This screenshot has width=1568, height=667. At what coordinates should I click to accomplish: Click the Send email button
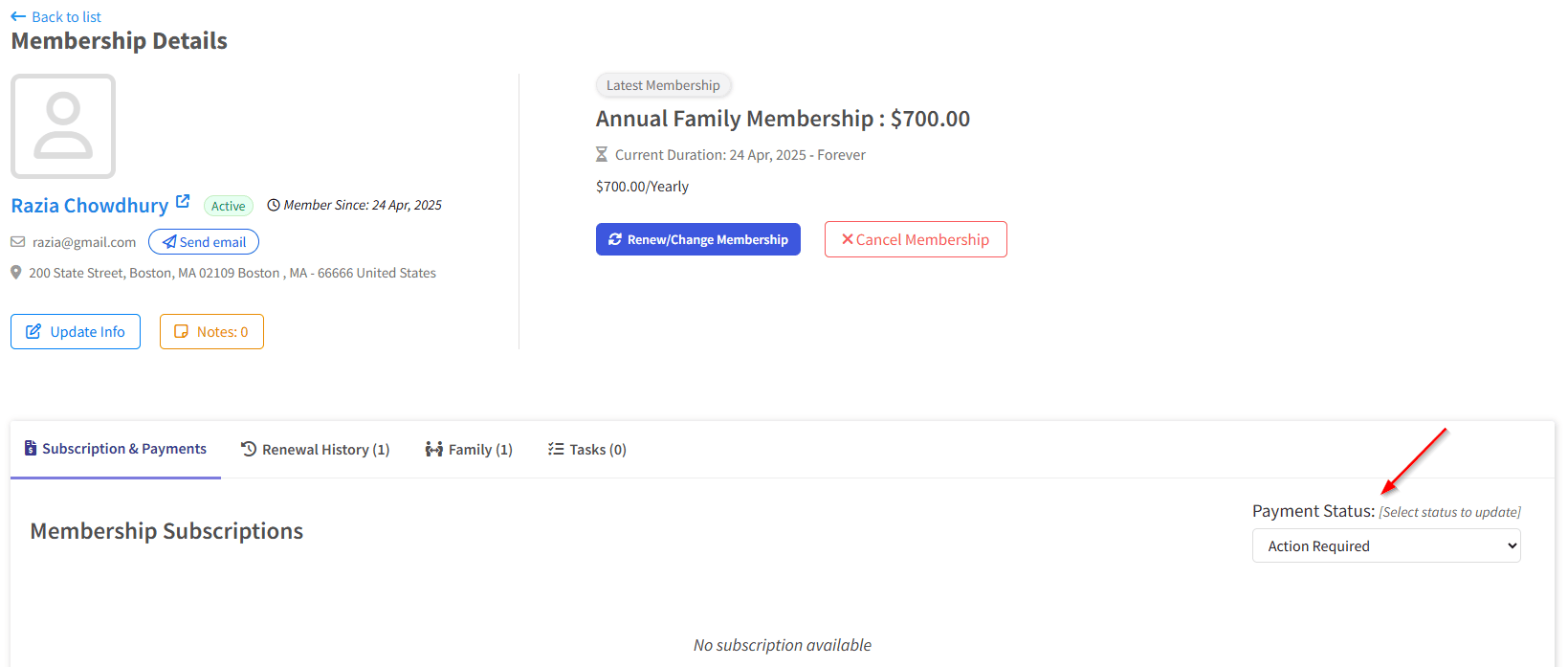pyautogui.click(x=204, y=242)
